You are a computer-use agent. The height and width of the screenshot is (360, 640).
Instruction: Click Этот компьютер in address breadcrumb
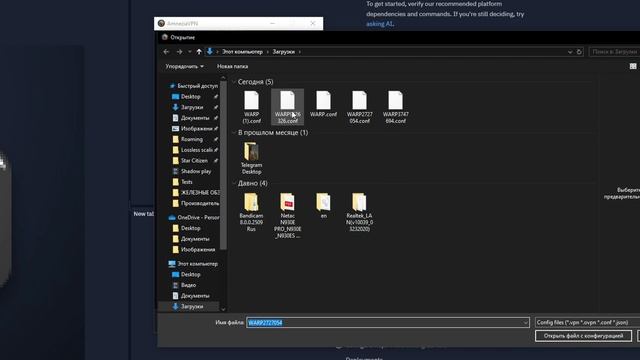click(242, 52)
